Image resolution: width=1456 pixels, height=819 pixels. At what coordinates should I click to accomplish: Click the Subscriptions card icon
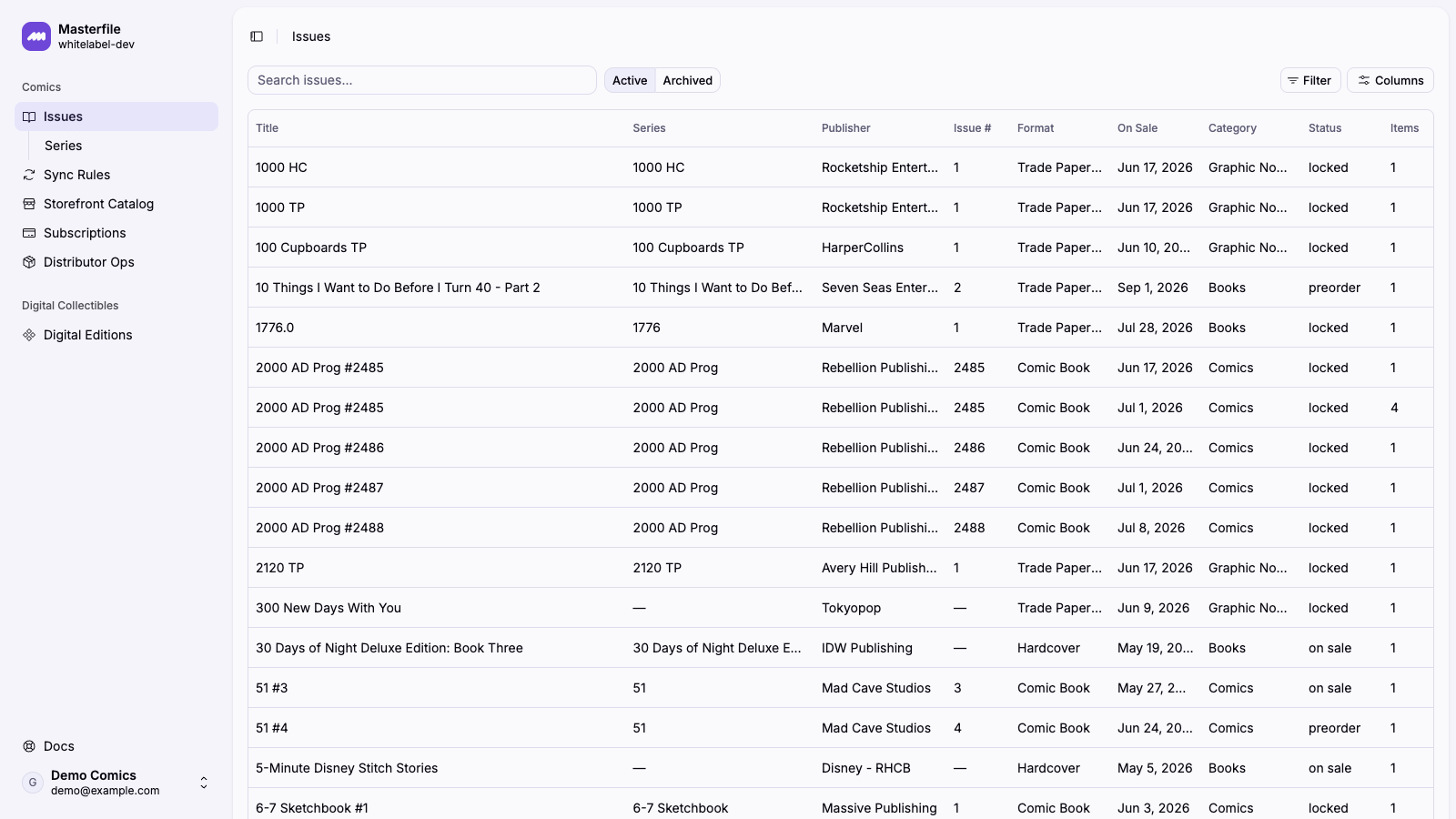click(29, 233)
